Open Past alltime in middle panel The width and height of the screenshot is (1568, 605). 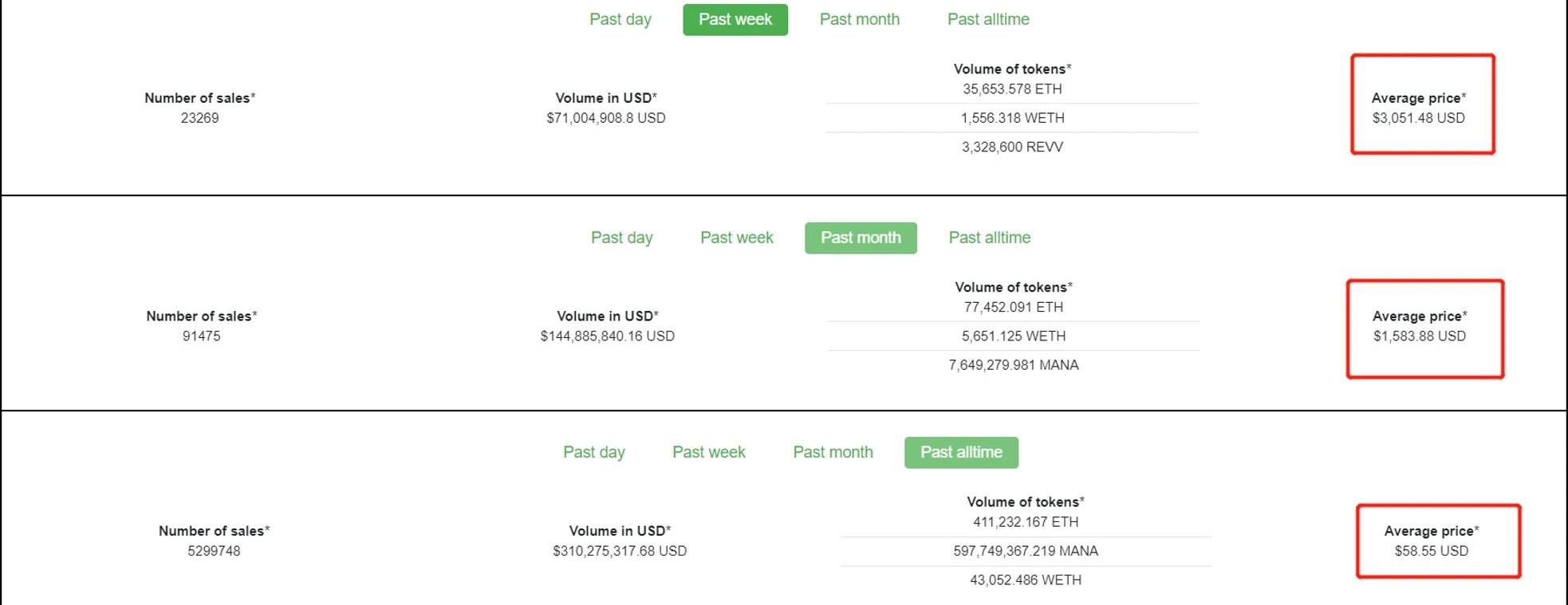pos(990,238)
